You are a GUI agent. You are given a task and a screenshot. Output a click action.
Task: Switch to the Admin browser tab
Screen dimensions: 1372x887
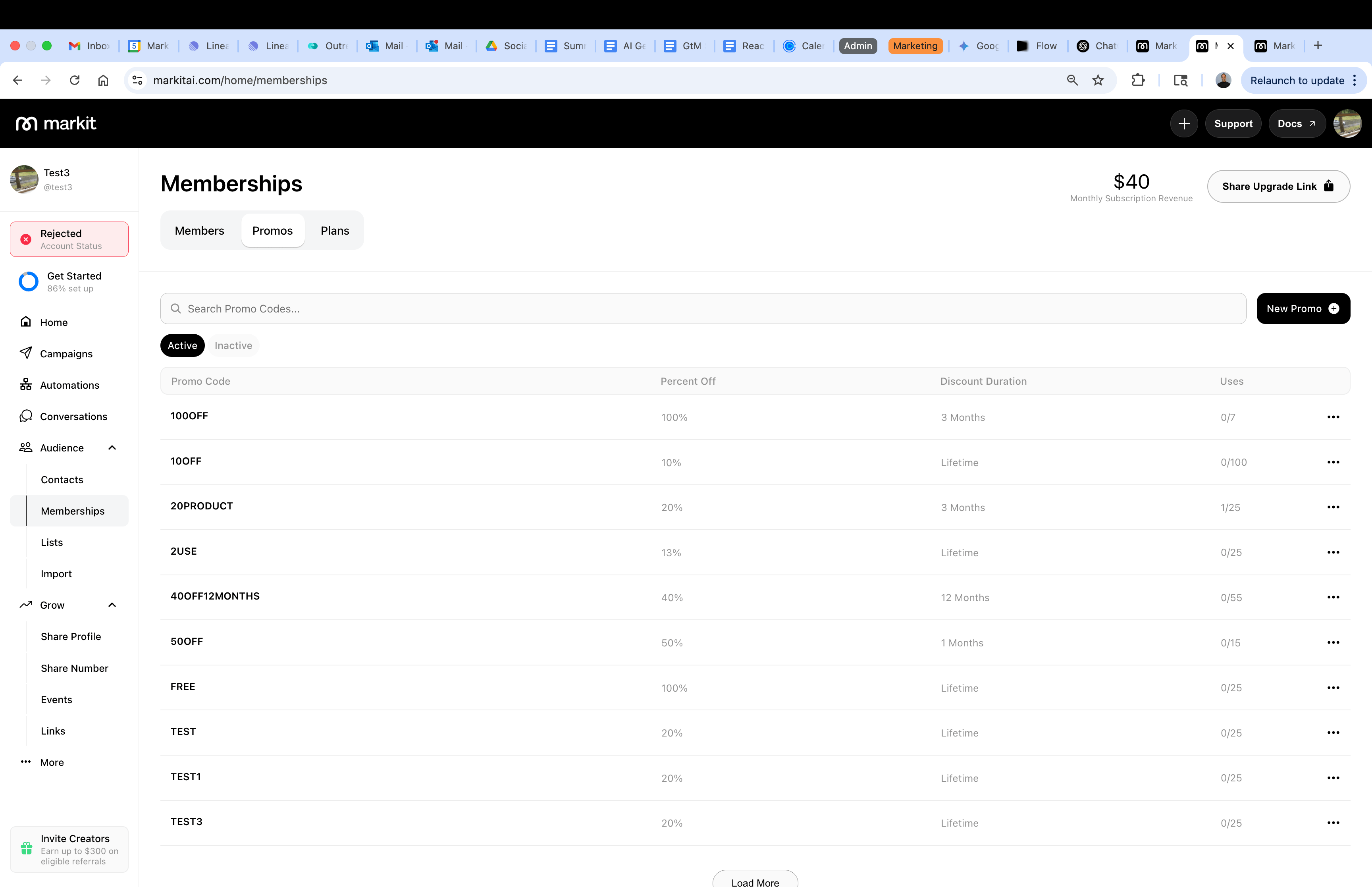[x=858, y=46]
